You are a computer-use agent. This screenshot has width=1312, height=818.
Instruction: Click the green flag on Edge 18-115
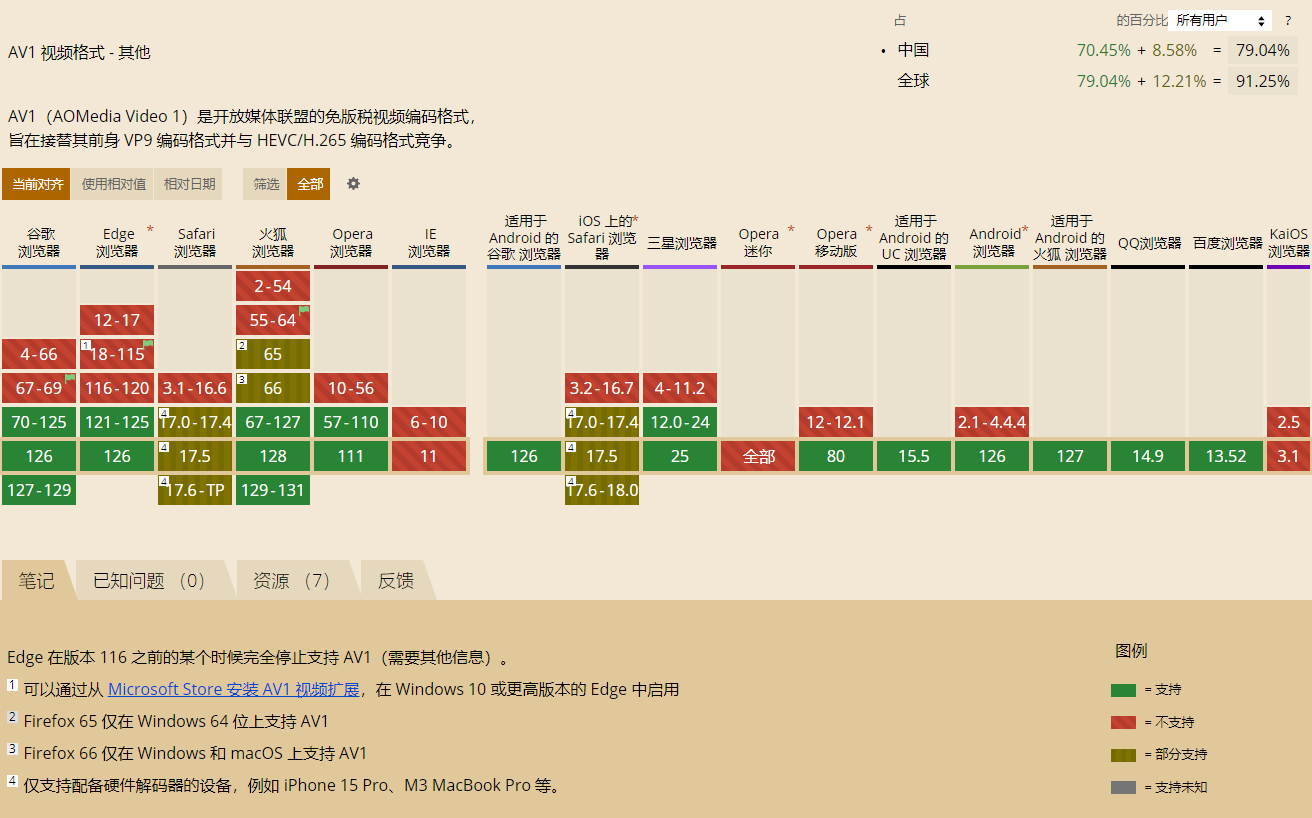148,344
